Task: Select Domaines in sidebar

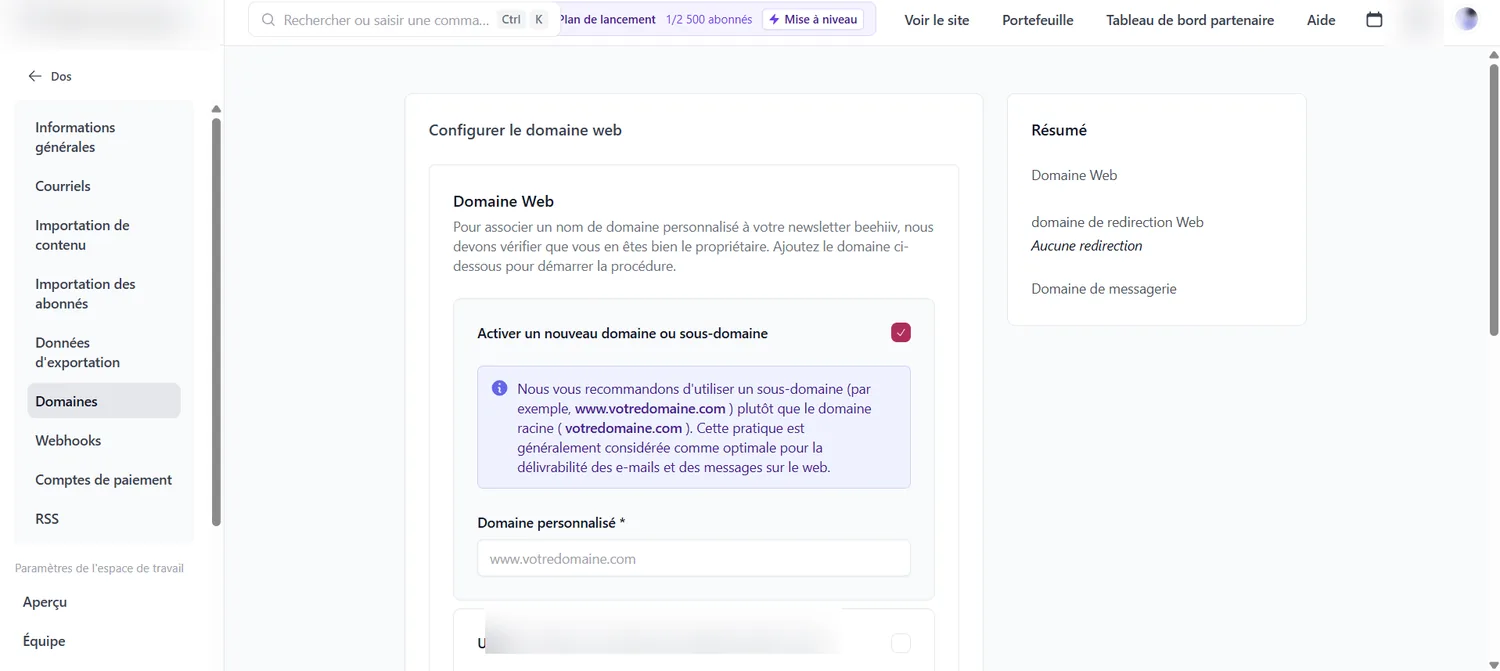Action: pos(104,401)
